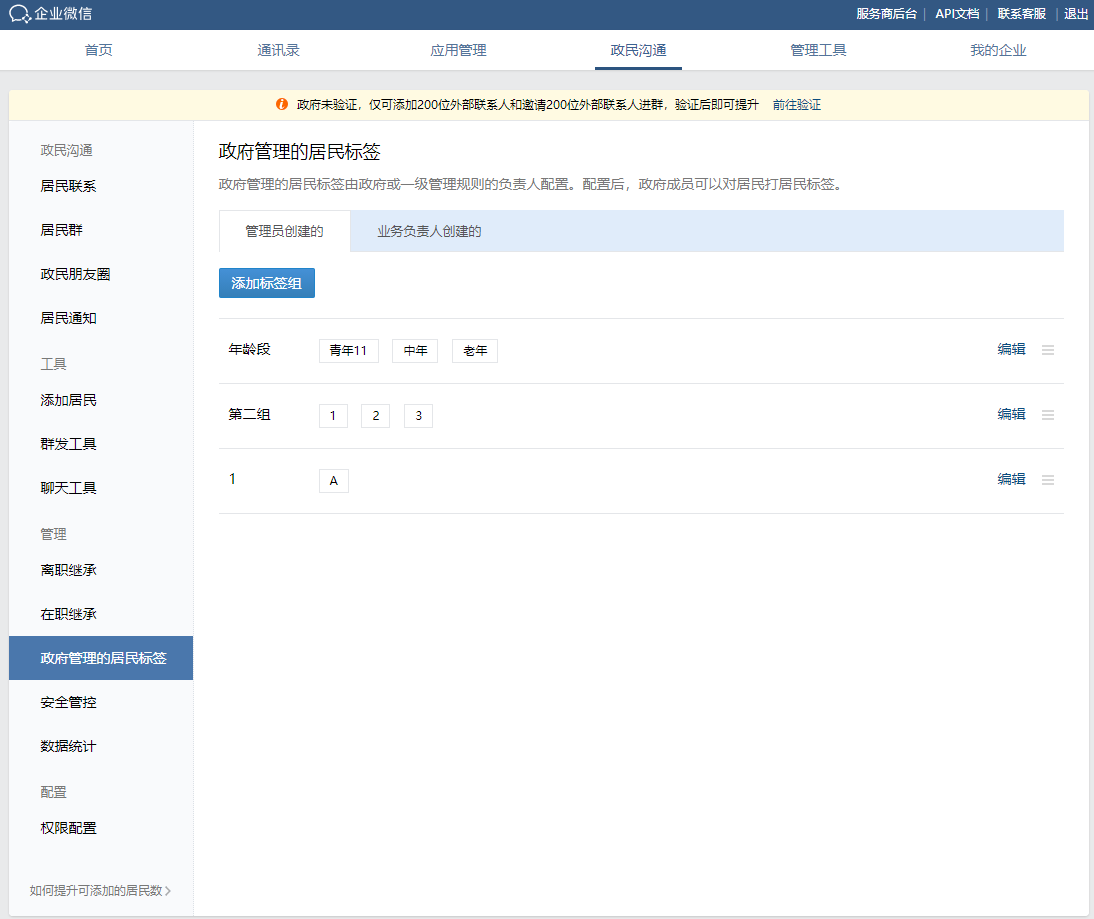Click the 青年11 tag

coord(349,350)
